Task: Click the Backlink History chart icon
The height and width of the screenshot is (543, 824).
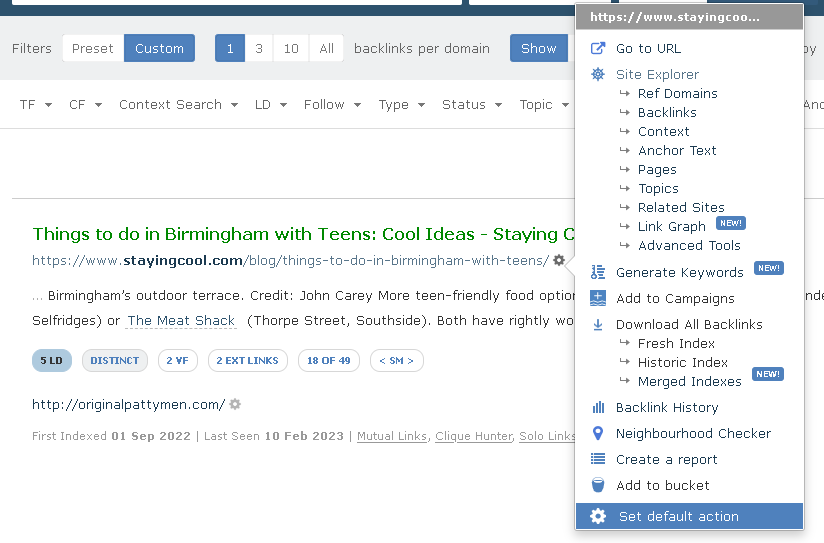Action: [598, 407]
